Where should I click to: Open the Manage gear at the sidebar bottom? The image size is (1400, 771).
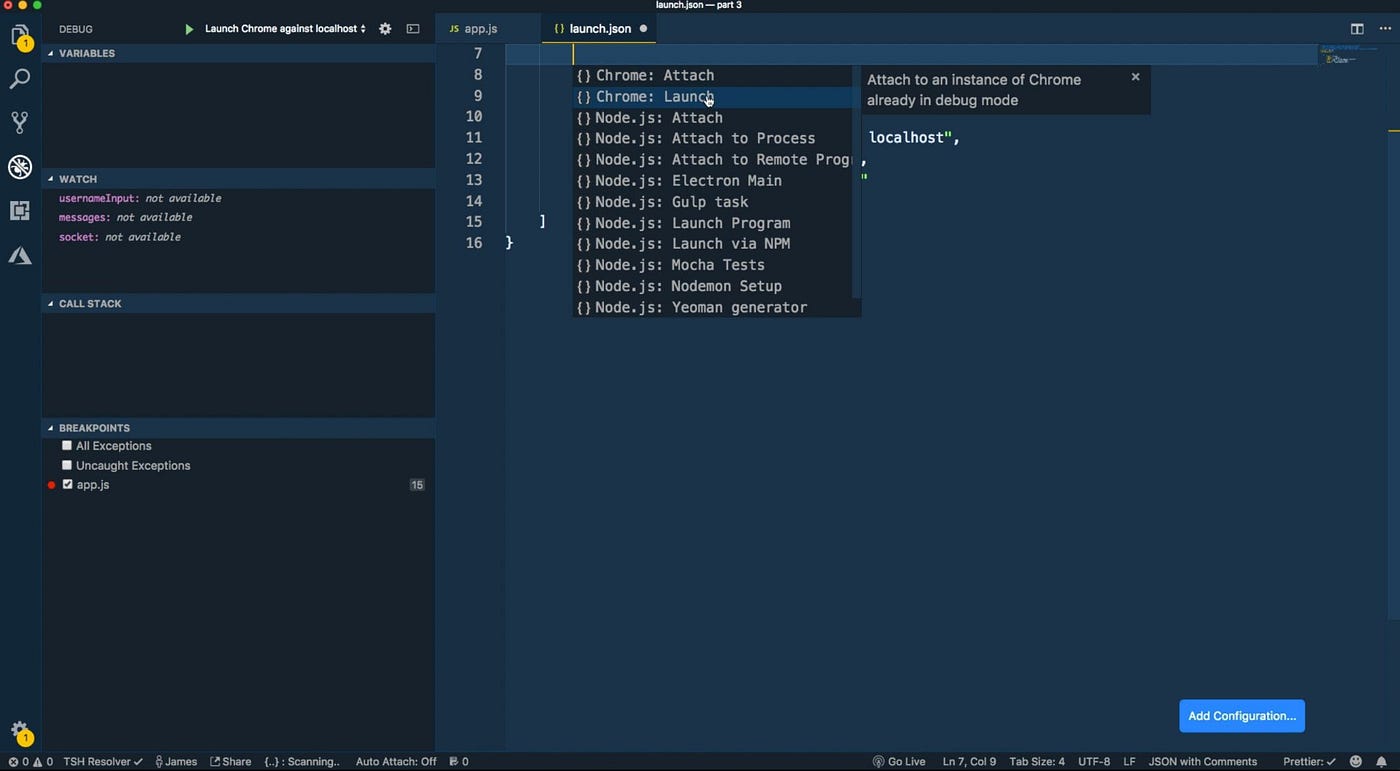pos(20,732)
